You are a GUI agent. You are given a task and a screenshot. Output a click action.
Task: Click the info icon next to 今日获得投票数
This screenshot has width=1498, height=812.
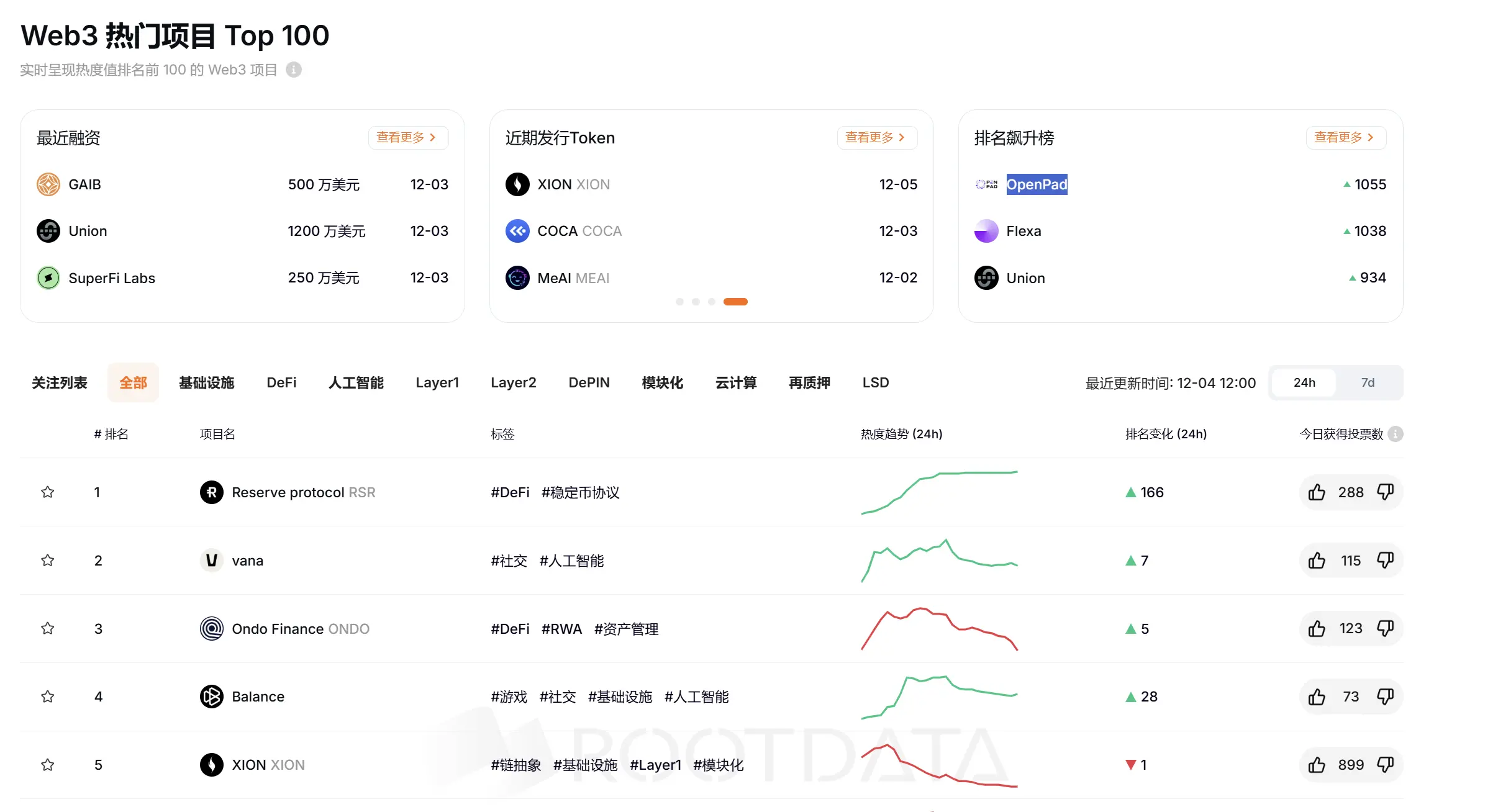1396,434
